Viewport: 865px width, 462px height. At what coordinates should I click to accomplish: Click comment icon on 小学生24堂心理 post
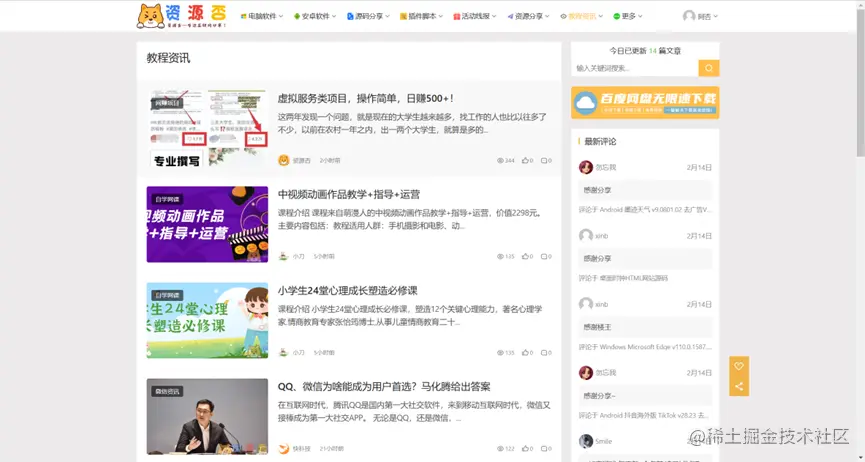coord(544,353)
